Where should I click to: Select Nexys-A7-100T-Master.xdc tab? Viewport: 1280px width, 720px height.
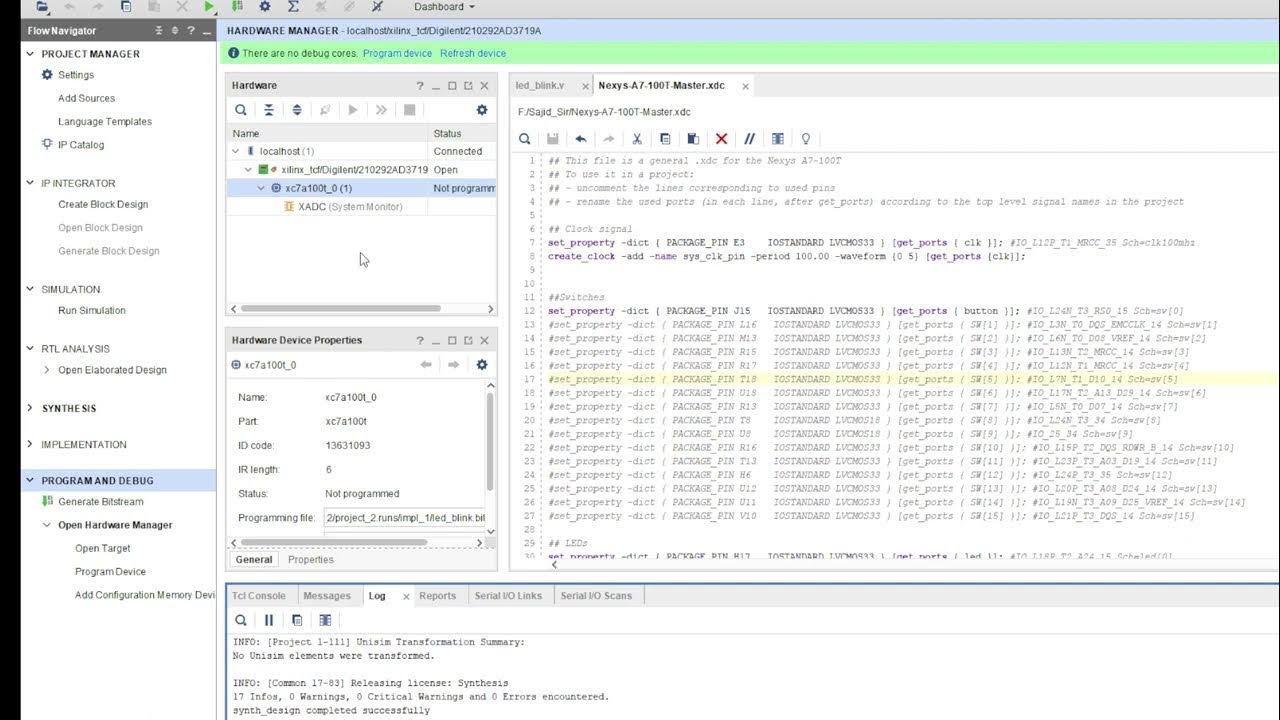tap(661, 86)
